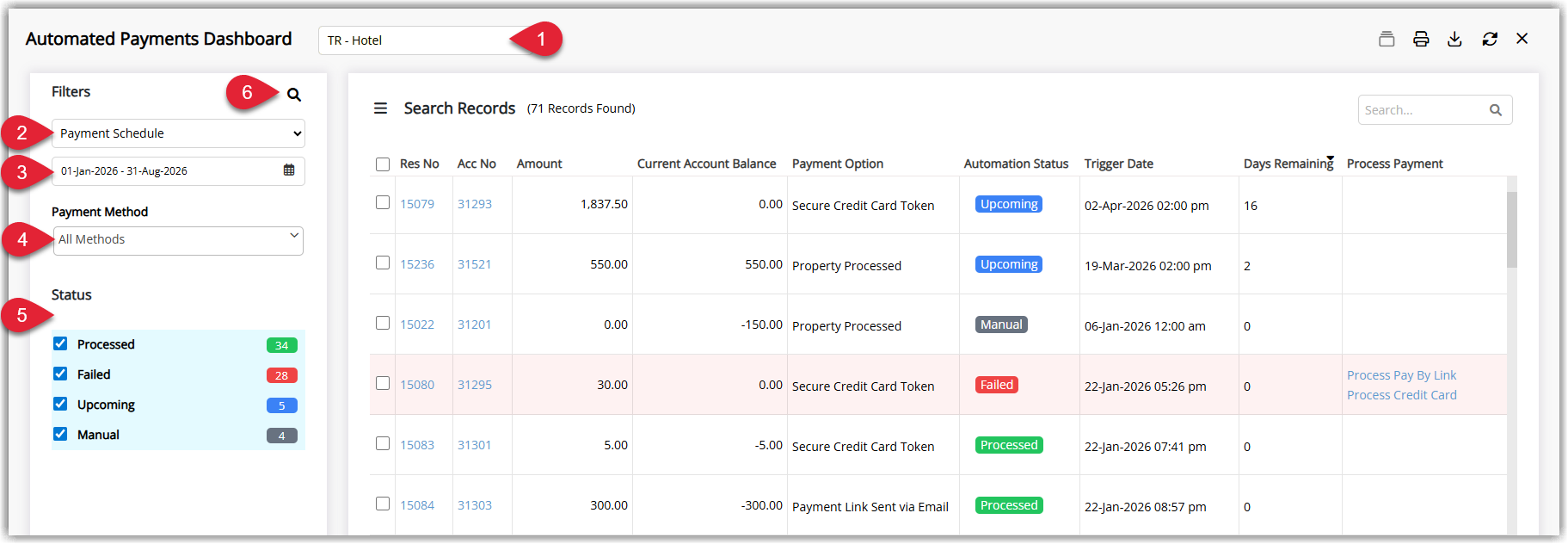Click the Upcoming badge for 02-Apr-2026 row
The height and width of the screenshot is (544, 1568).
[x=1009, y=204]
